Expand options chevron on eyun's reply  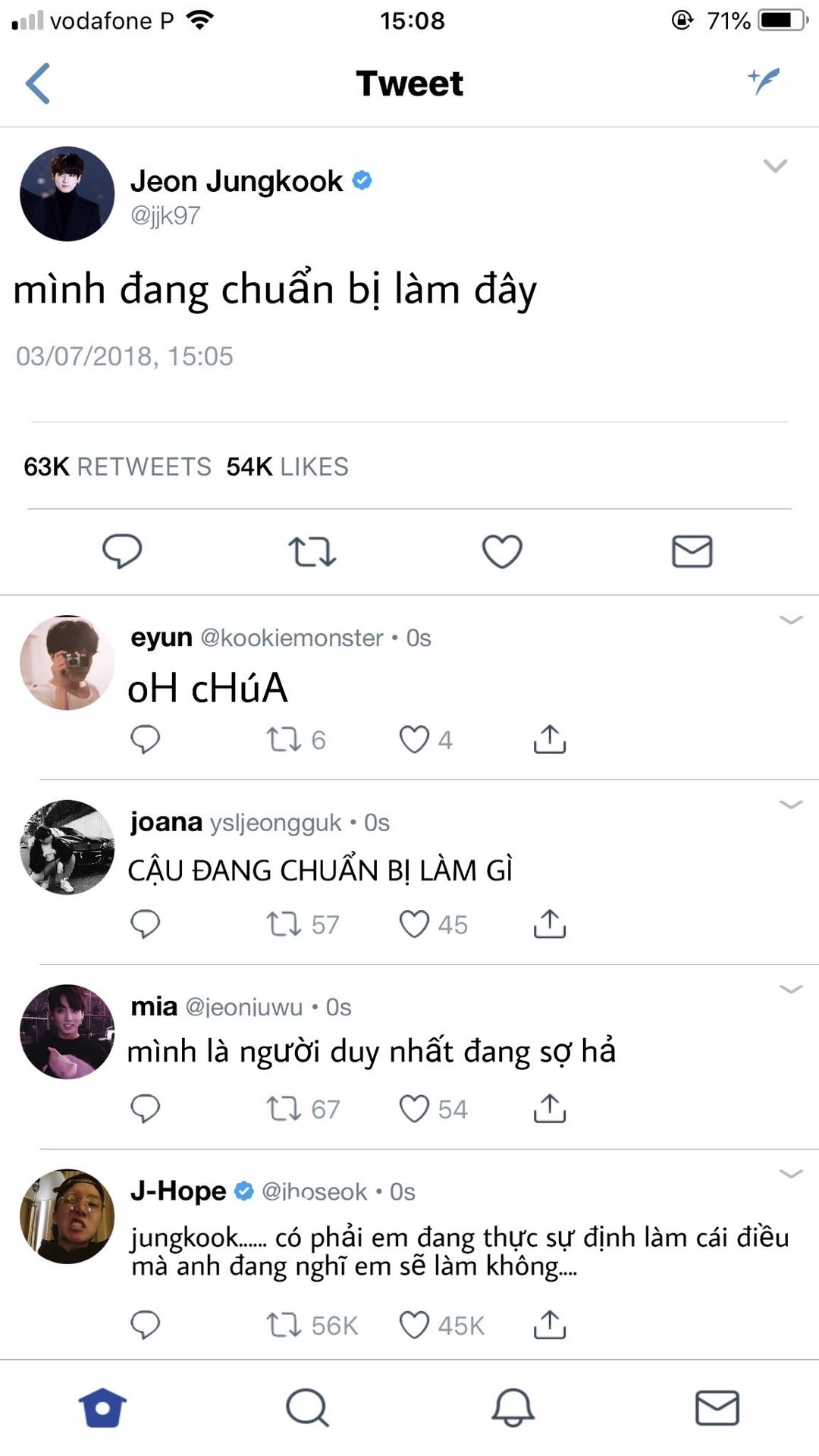[791, 620]
